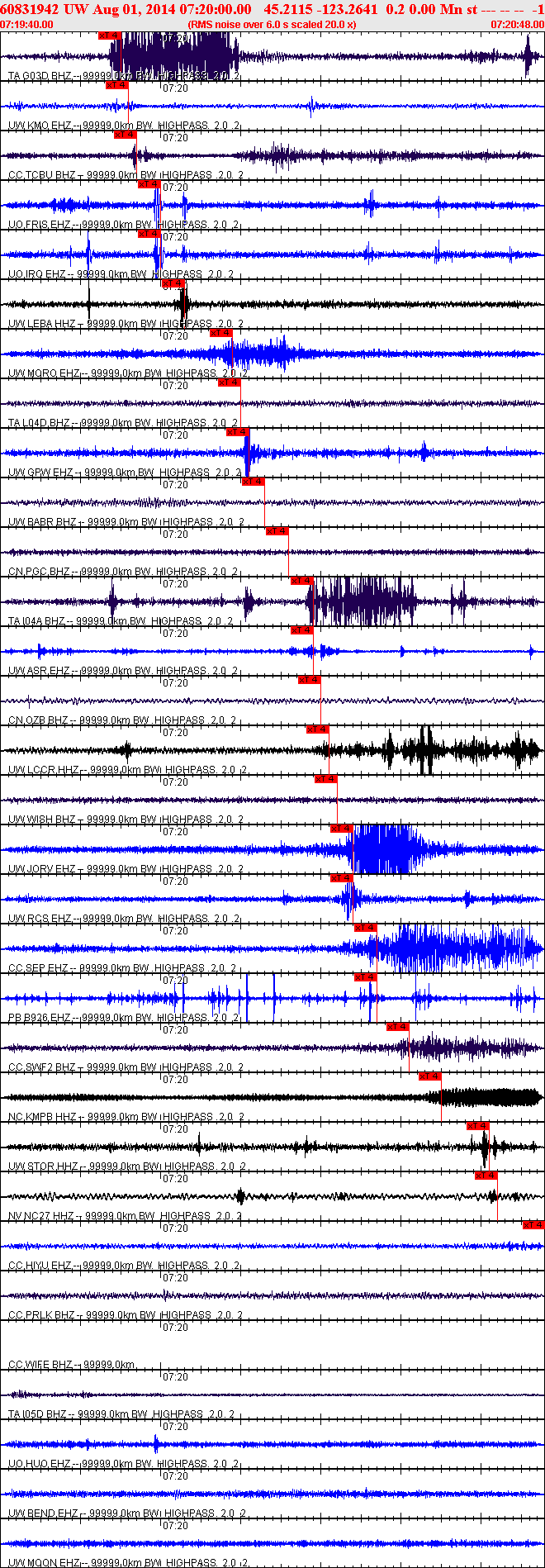Image resolution: width=545 pixels, height=1568 pixels.
Task: Select station label UW STOR HHZ
Action: pos(44,1166)
